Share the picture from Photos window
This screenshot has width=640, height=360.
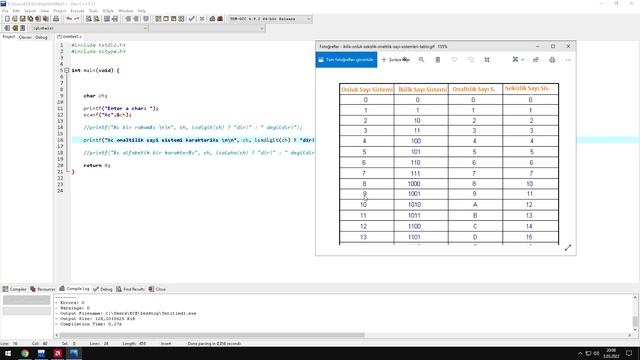(536, 60)
